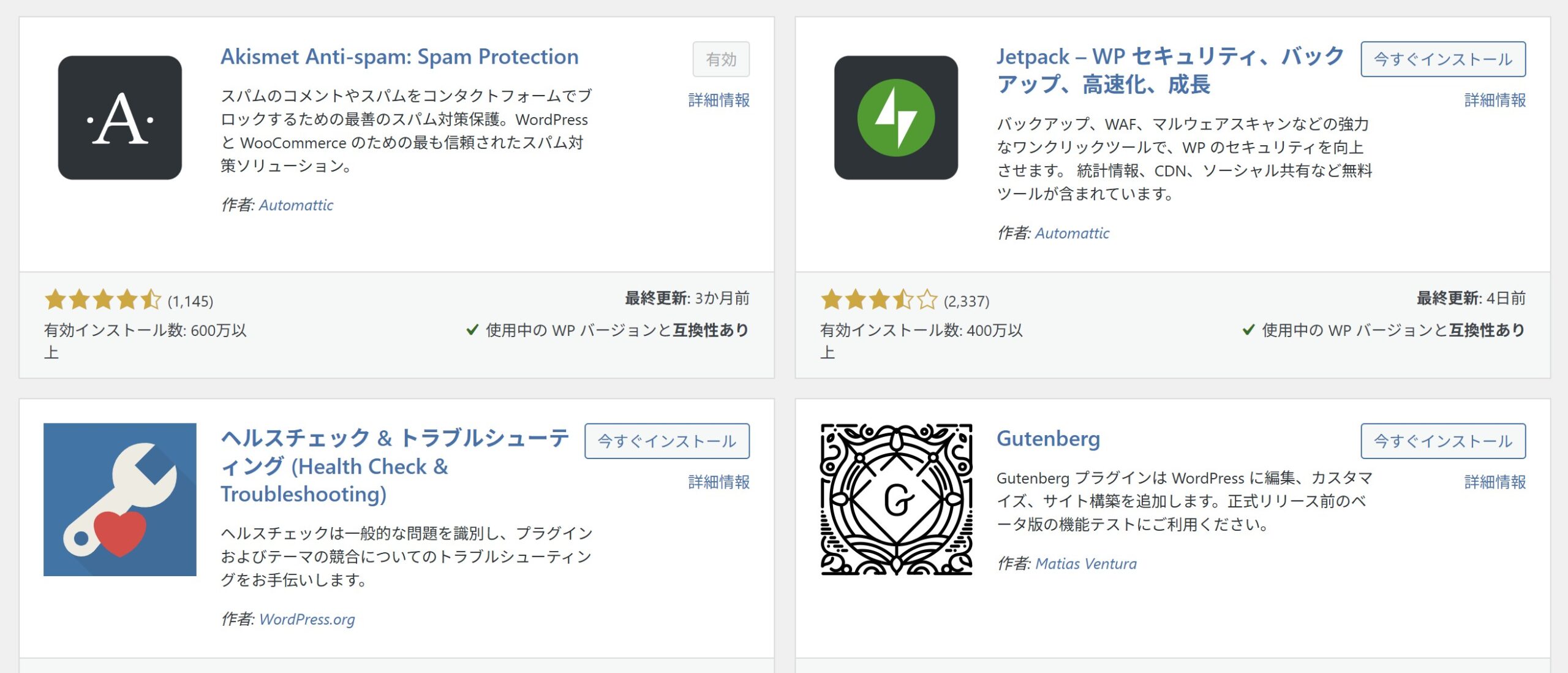Open the Akismet Anti-spam title link
Screen dimensions: 1568x673
click(399, 57)
